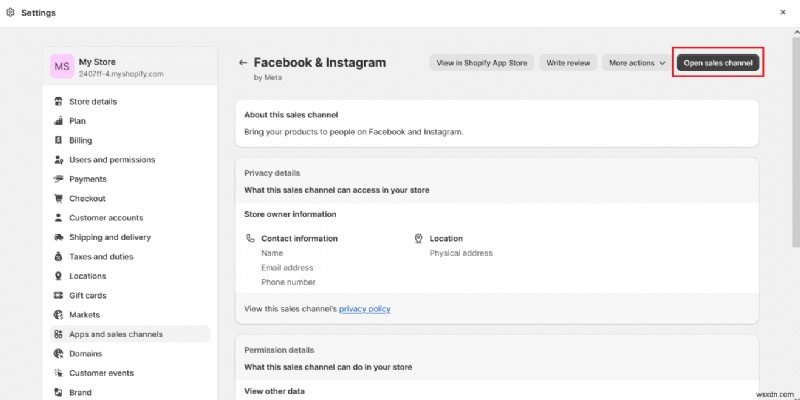
Task: Click the Apps and sales channels grid icon
Action: [58, 334]
